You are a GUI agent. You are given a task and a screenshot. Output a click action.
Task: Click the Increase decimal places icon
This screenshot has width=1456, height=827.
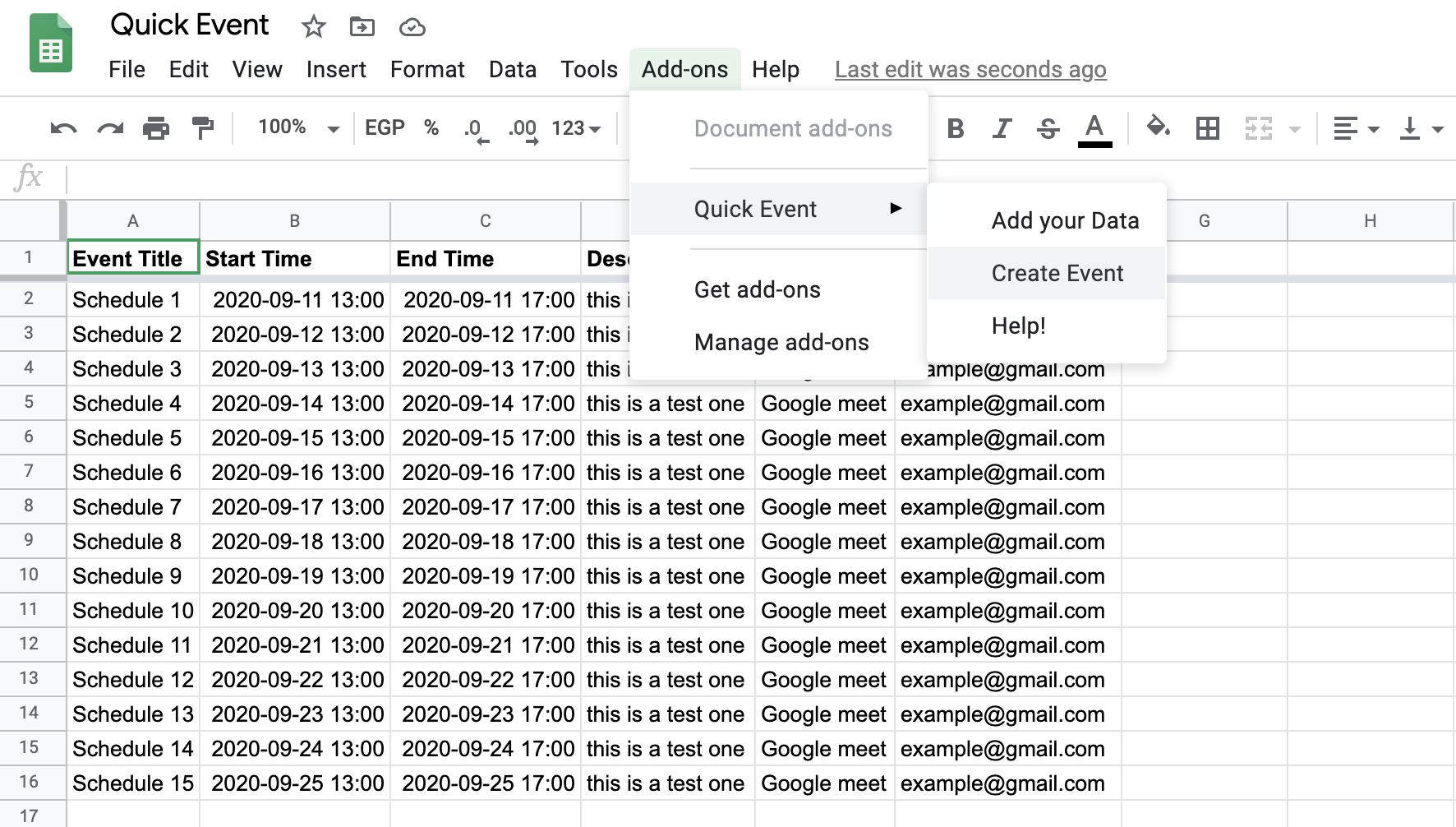click(x=524, y=127)
